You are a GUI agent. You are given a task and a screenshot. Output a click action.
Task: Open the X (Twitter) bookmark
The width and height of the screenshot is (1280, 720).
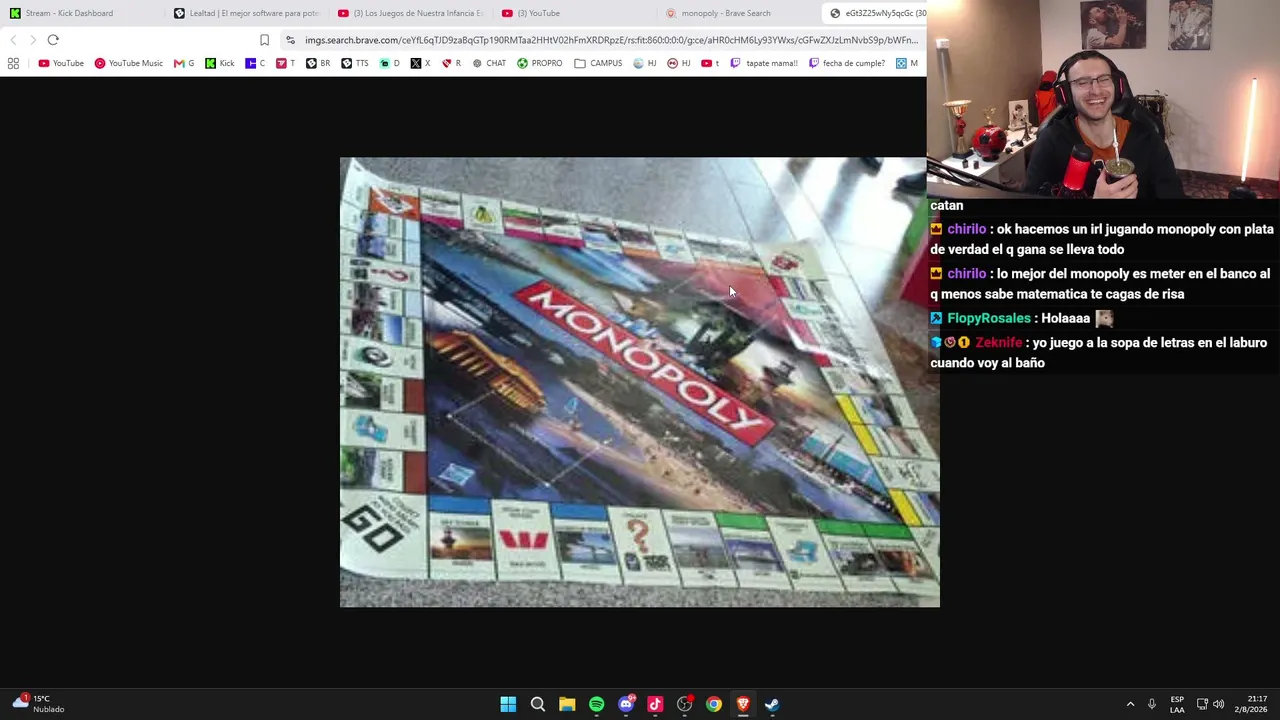(x=420, y=63)
